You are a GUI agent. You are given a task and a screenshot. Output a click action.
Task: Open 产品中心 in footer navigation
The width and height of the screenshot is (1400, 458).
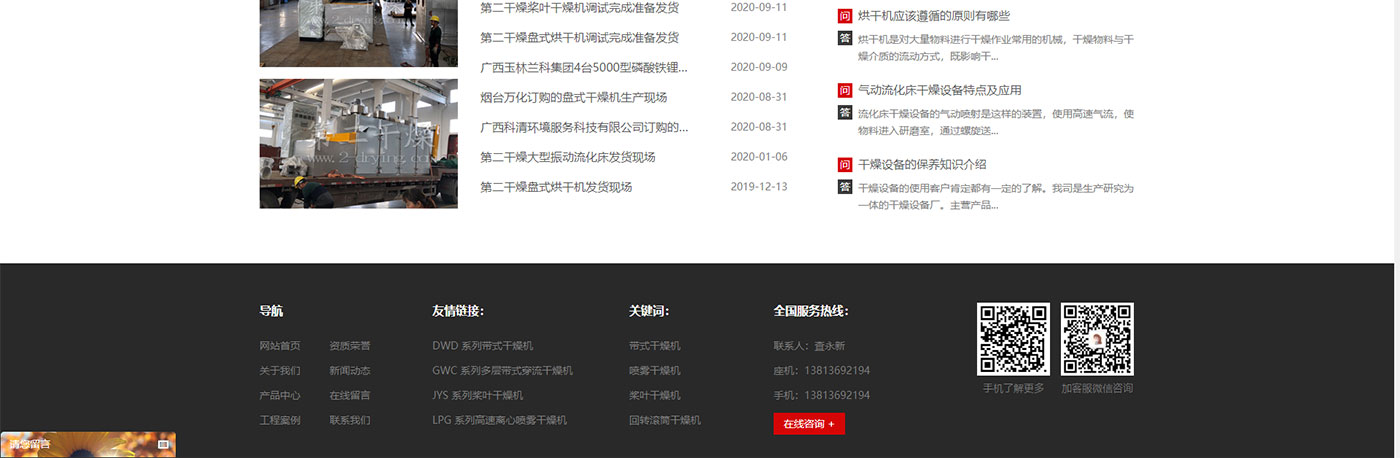pos(279,396)
